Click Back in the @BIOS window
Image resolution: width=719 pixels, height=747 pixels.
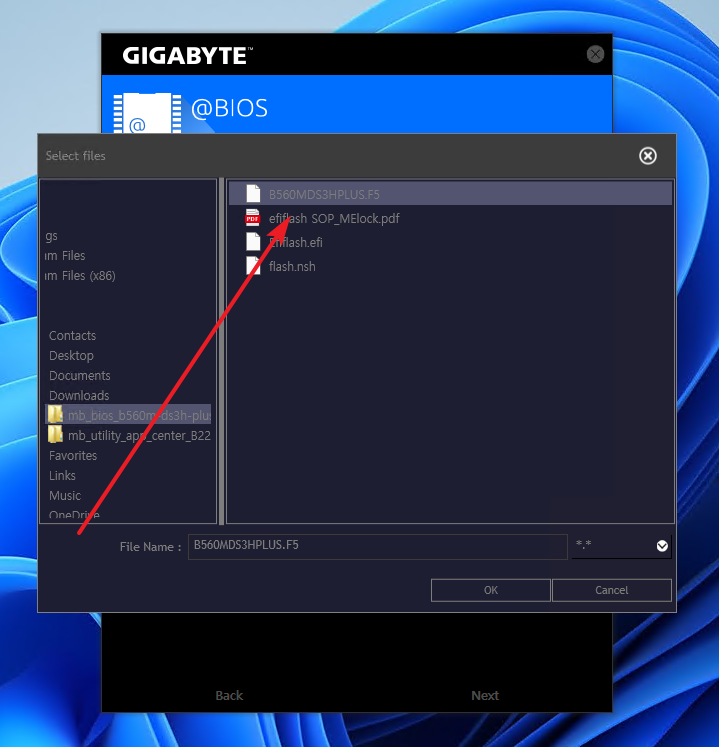229,696
